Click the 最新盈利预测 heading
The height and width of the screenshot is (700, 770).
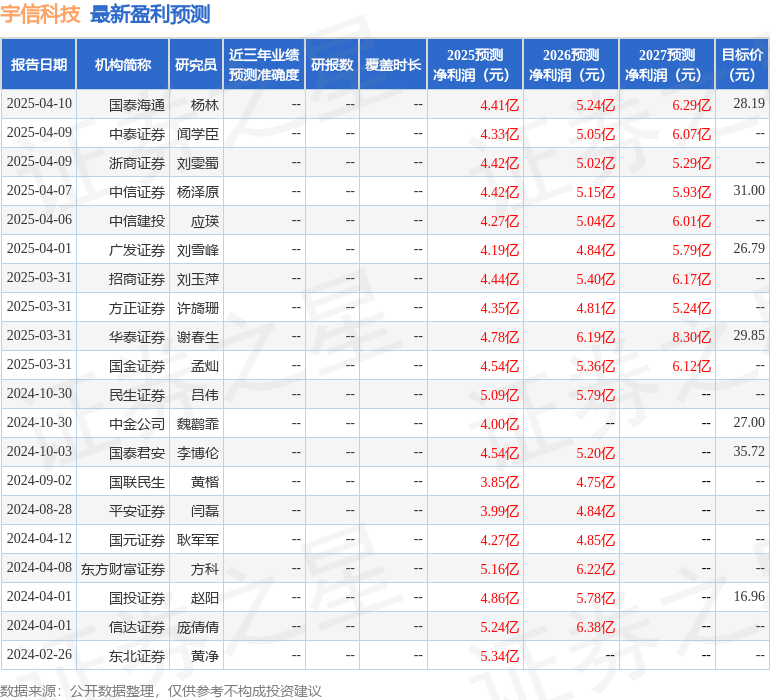(x=150, y=14)
